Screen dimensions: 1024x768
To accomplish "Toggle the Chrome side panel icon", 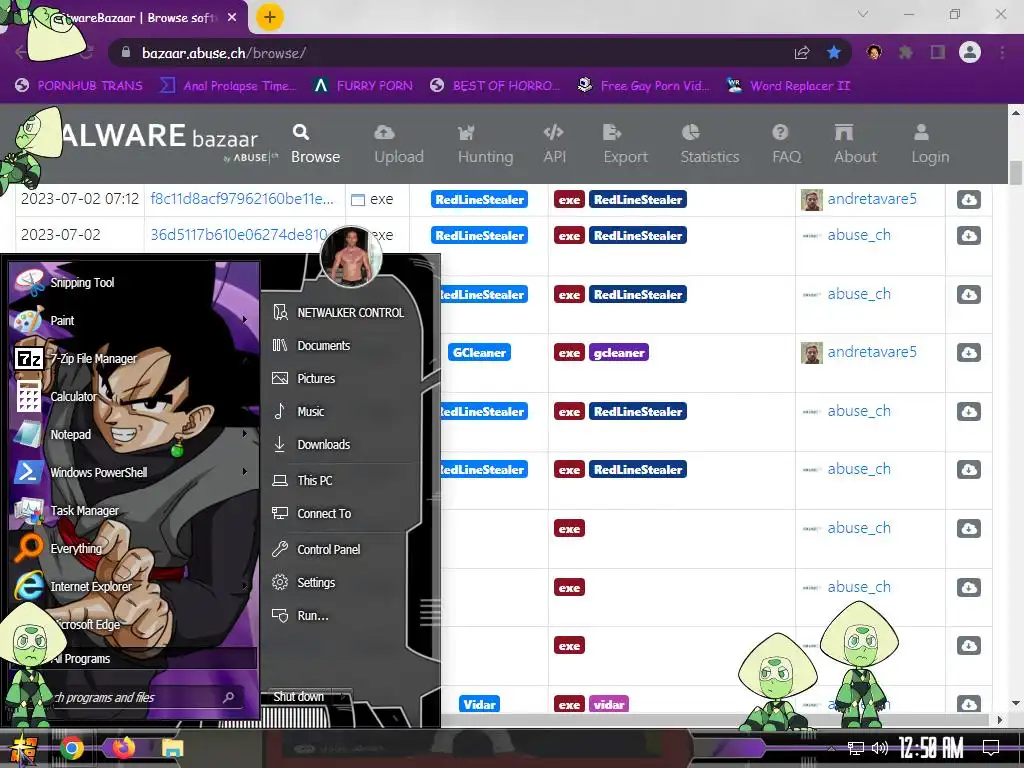I will [938, 53].
